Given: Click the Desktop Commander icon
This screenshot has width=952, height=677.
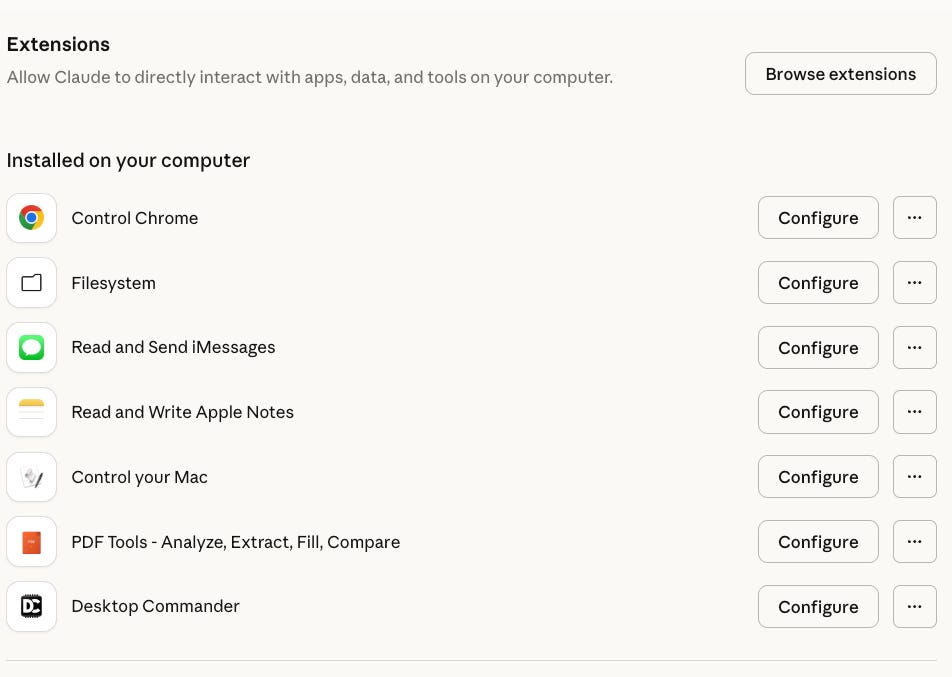Looking at the screenshot, I should tap(31, 607).
